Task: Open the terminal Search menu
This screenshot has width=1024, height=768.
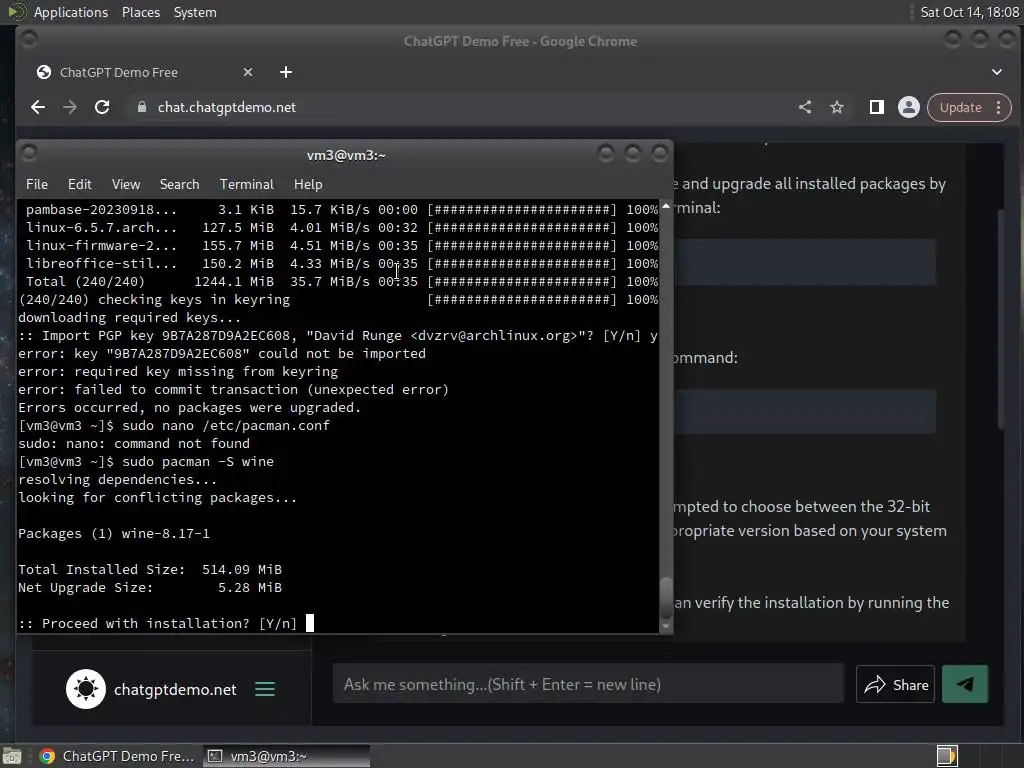Action: click(x=180, y=184)
